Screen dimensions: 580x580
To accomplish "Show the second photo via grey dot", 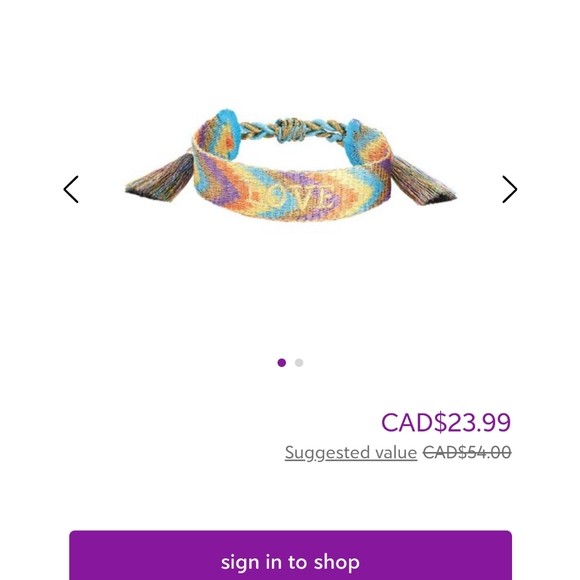I will click(299, 362).
